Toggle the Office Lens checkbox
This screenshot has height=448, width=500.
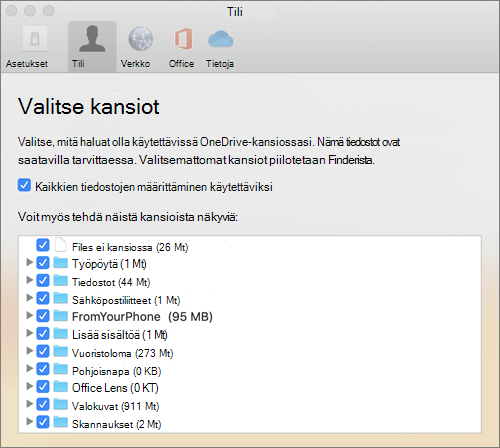coord(43,387)
